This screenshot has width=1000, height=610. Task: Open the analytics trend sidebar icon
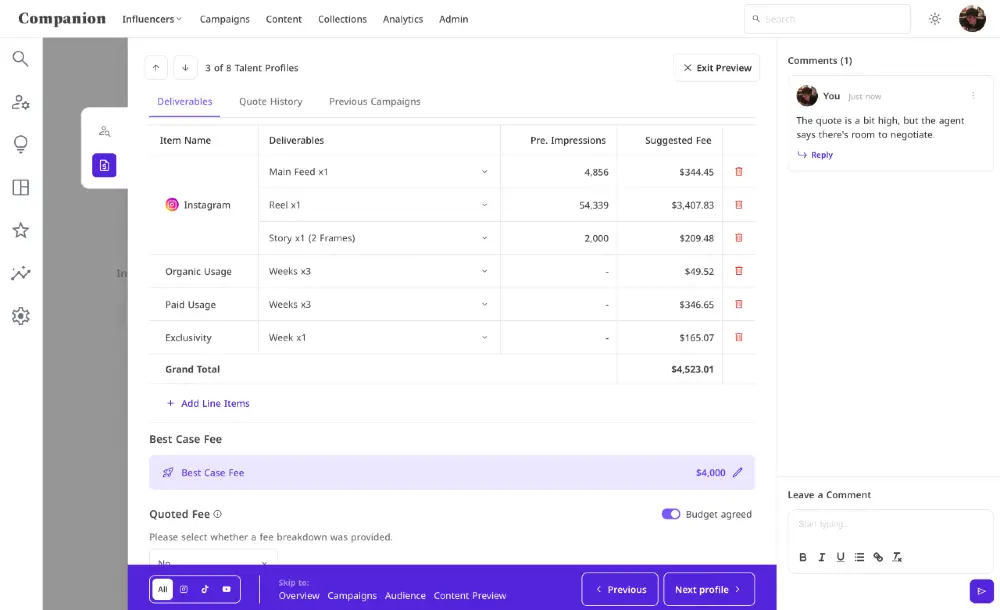[x=20, y=273]
